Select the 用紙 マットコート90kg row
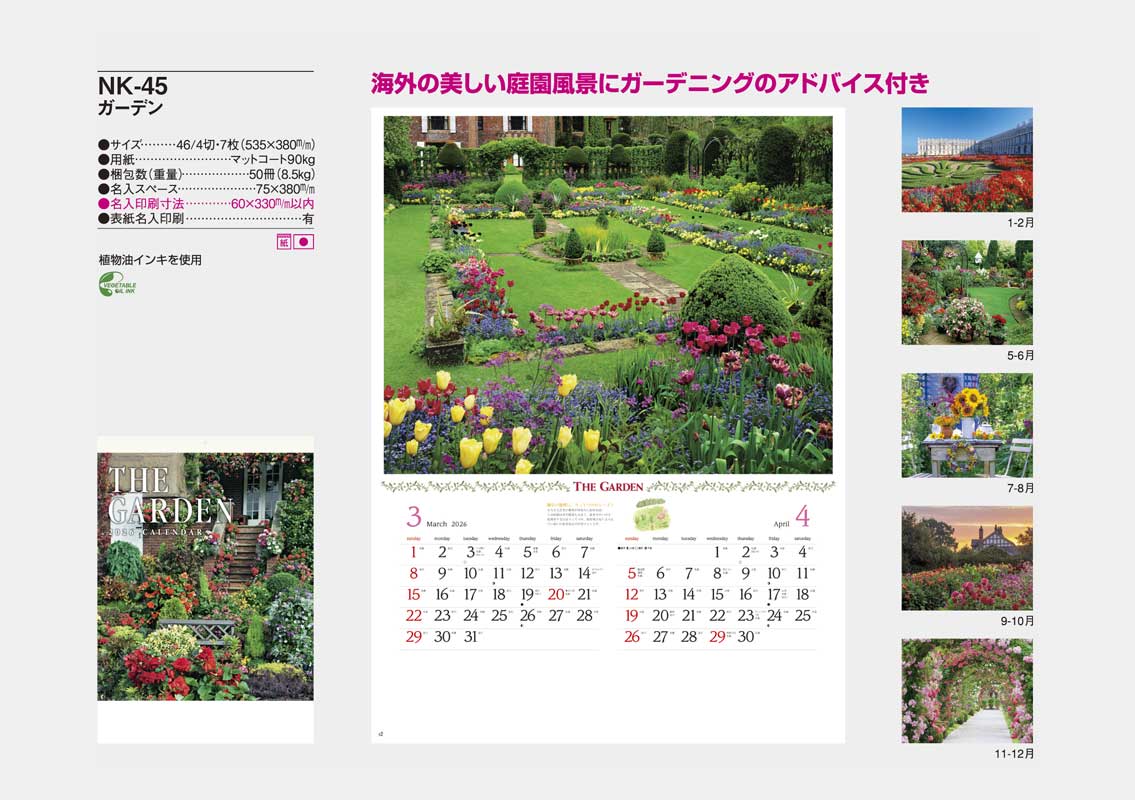The height and width of the screenshot is (800, 1135). coord(206,159)
